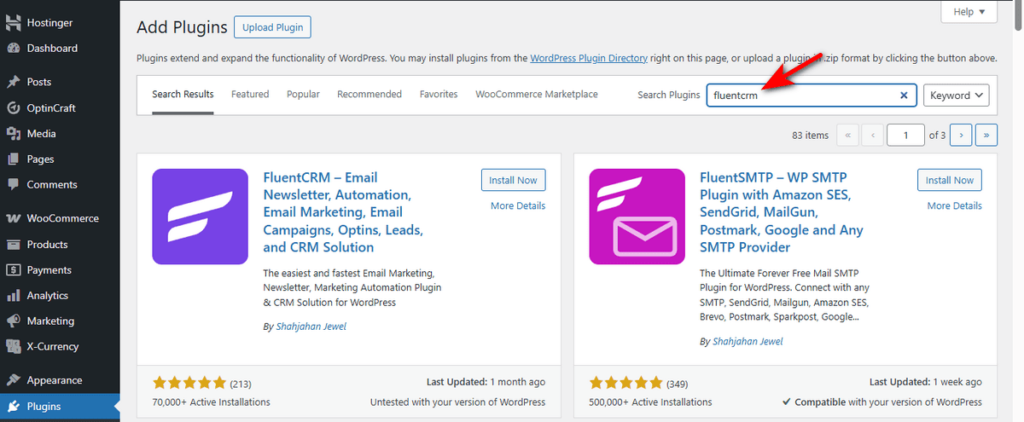
Task: Install Now for FluentCRM plugin
Action: [x=513, y=180]
